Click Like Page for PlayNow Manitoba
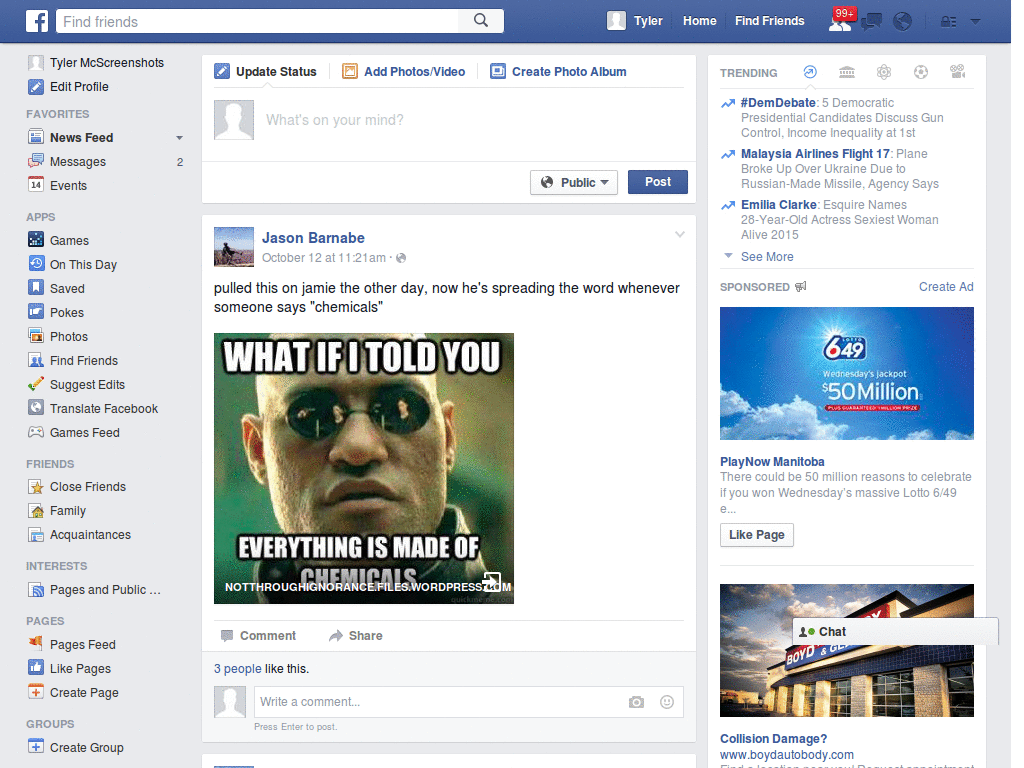This screenshot has width=1024, height=768. (757, 535)
